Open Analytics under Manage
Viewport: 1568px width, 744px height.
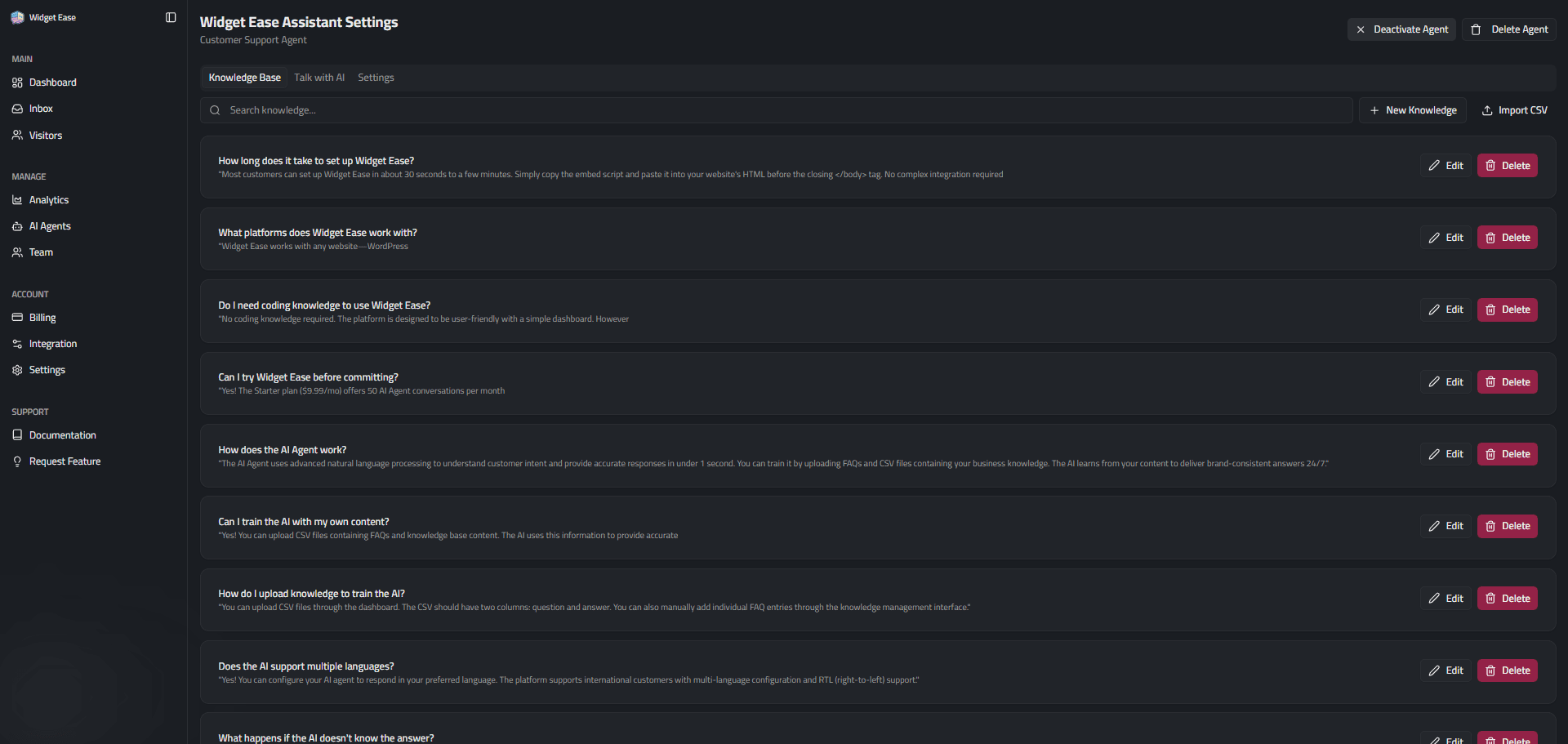49,199
